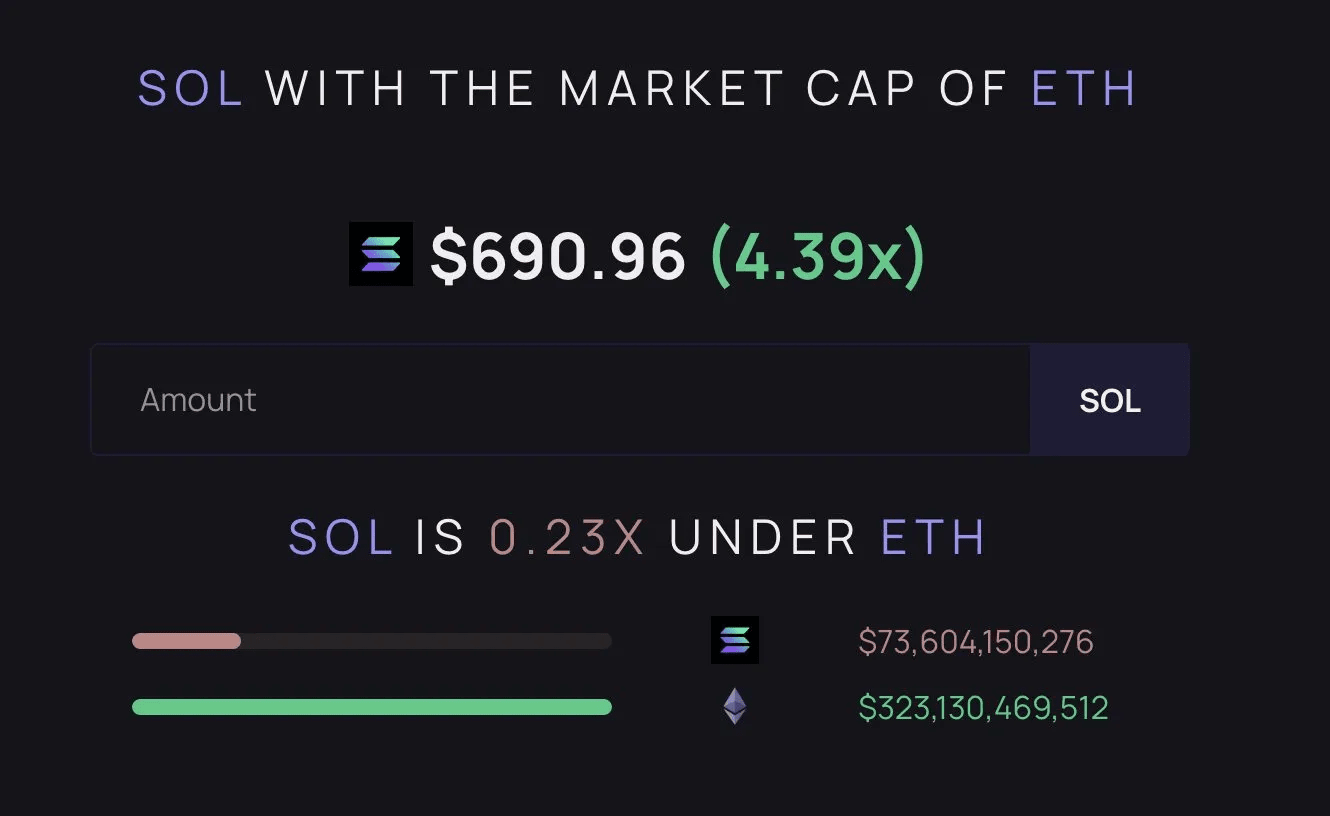
Task: Click the 0.23X ratio text
Action: (567, 538)
